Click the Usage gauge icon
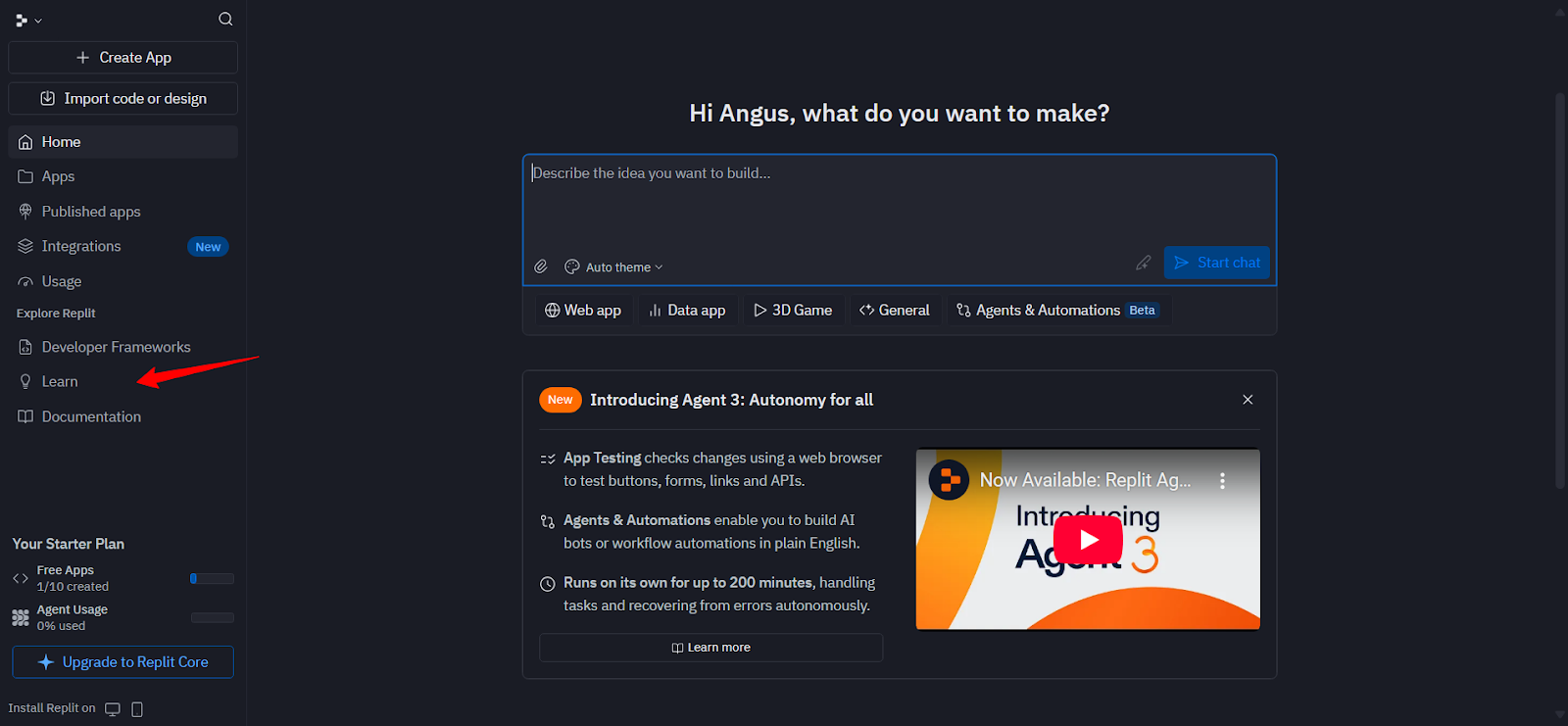This screenshot has height=726, width=1568. [25, 282]
